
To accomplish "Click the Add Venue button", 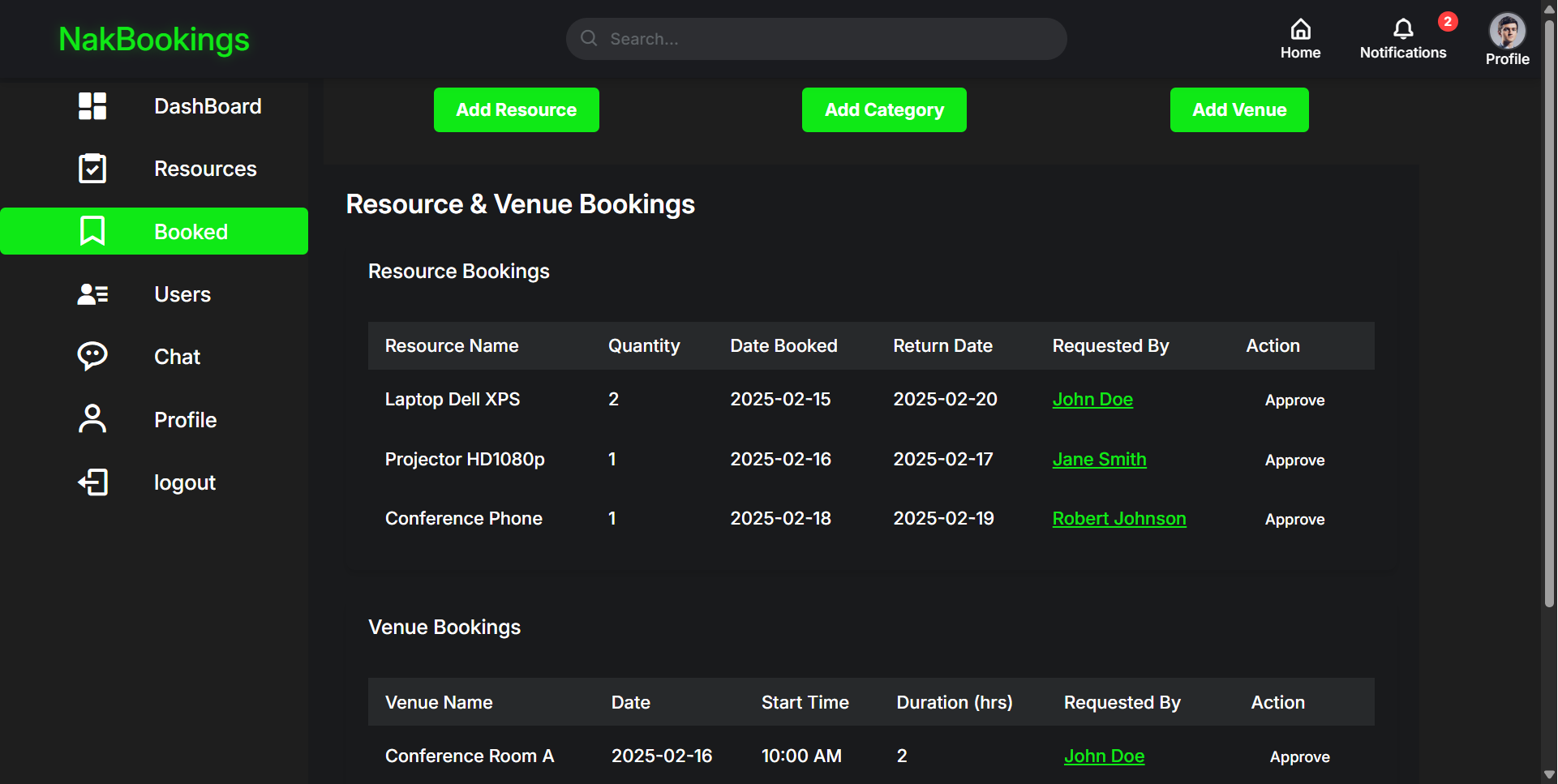I will pyautogui.click(x=1238, y=109).
